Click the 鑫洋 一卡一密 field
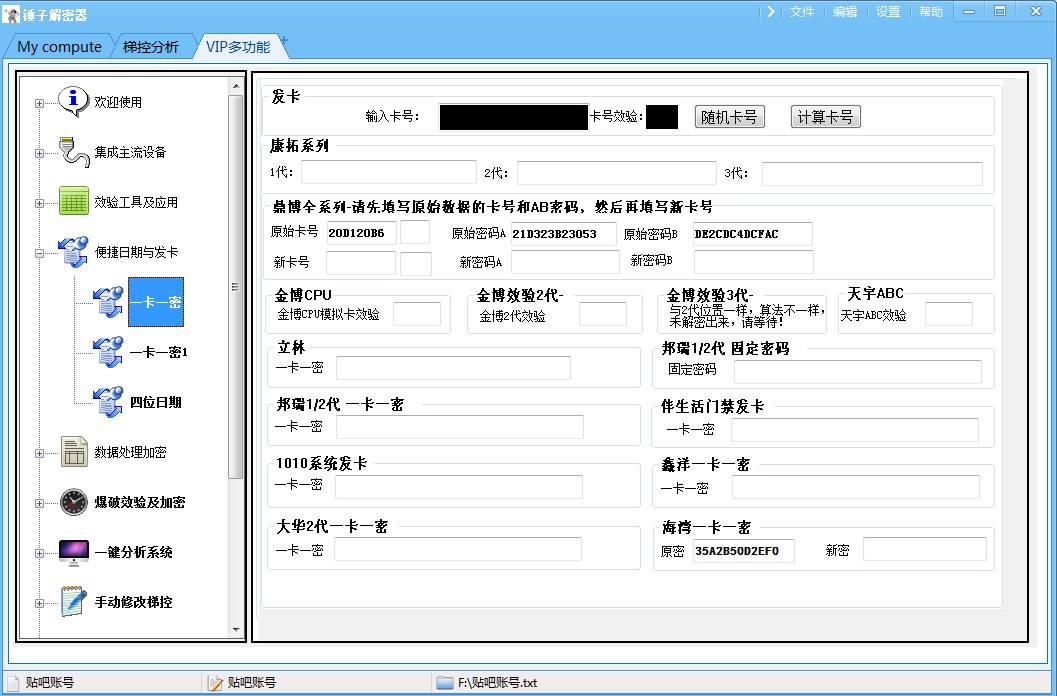This screenshot has height=696, width=1057. (x=855, y=487)
